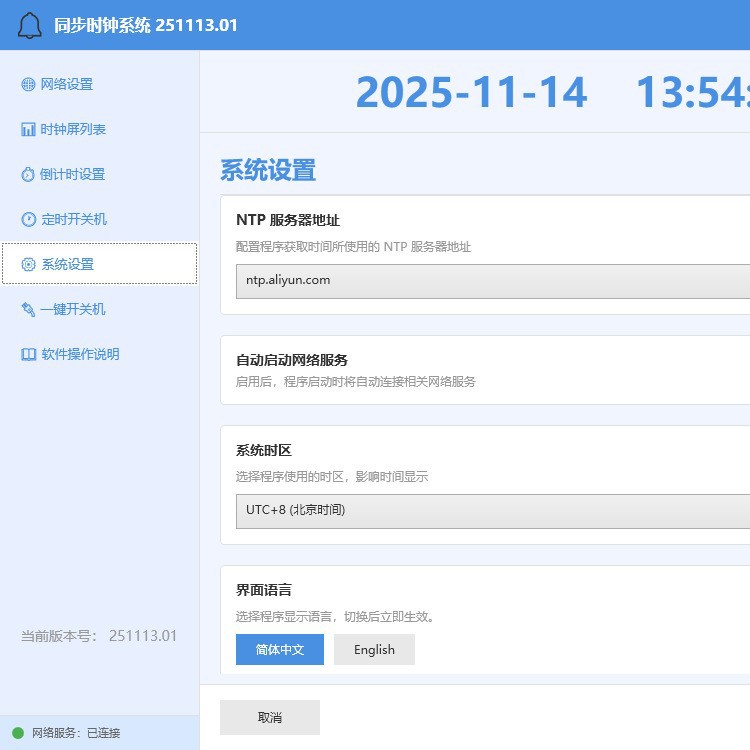The image size is (750, 750).
Task: Click the 界面语言 heading
Action: [264, 590]
